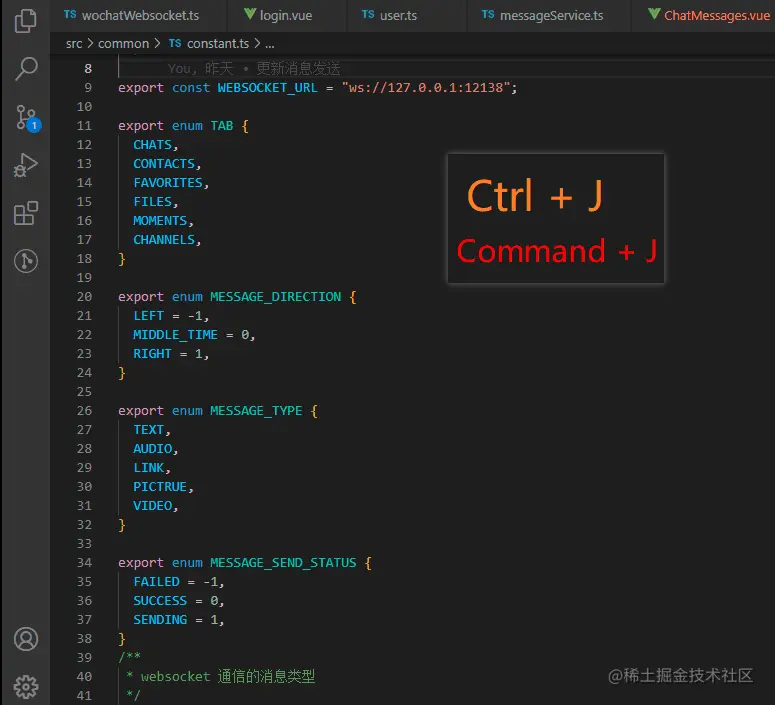This screenshot has width=775, height=705.
Task: Click the CONTACTS enum member
Action: click(164, 164)
